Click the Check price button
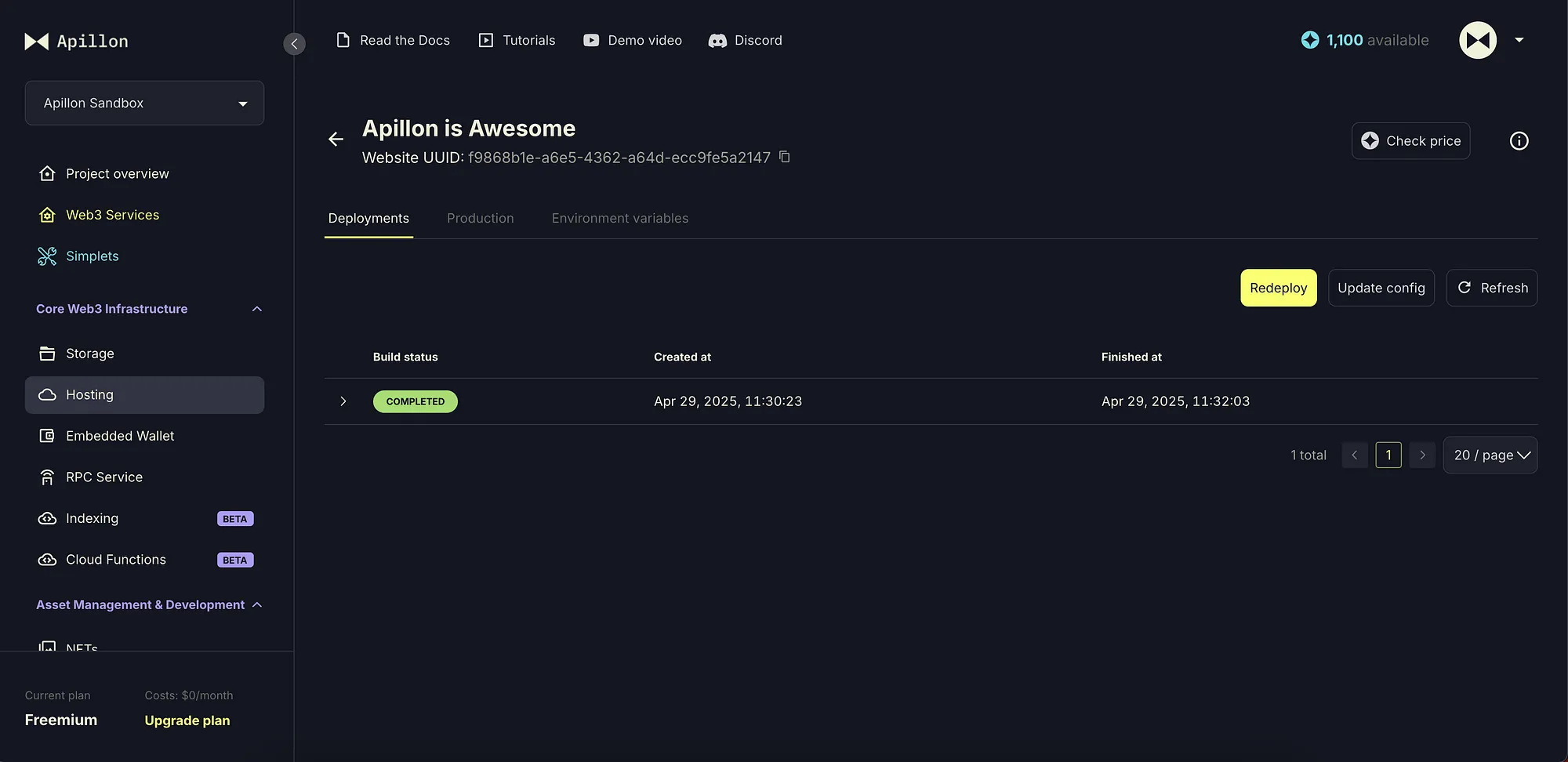Image resolution: width=1568 pixels, height=762 pixels. click(x=1410, y=141)
